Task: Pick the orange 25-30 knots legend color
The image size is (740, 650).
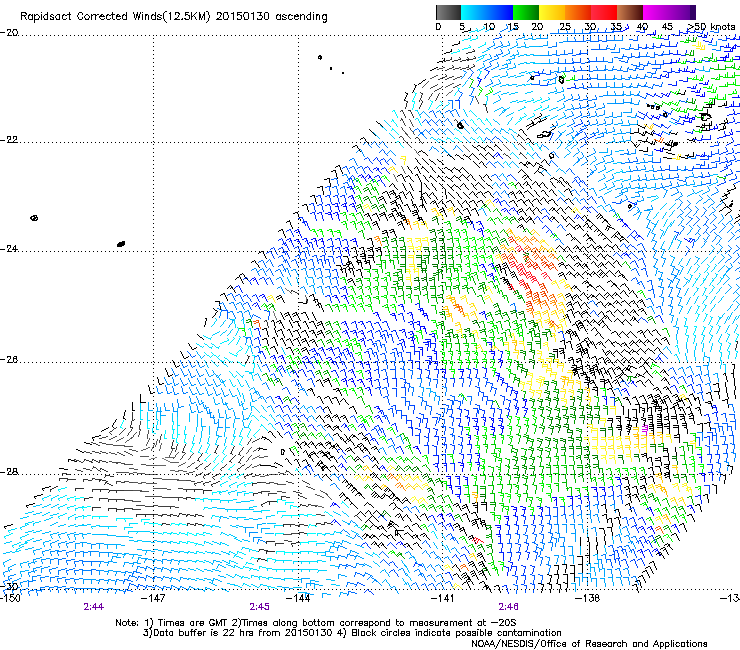Action: pyautogui.click(x=578, y=12)
